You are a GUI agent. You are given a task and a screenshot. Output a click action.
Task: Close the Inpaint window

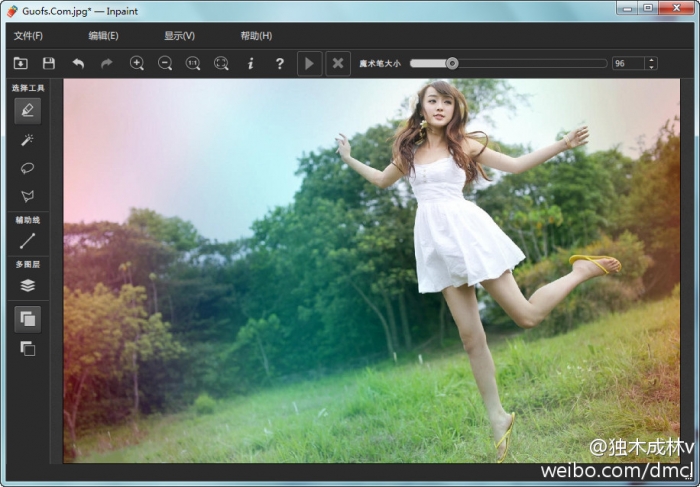point(676,8)
